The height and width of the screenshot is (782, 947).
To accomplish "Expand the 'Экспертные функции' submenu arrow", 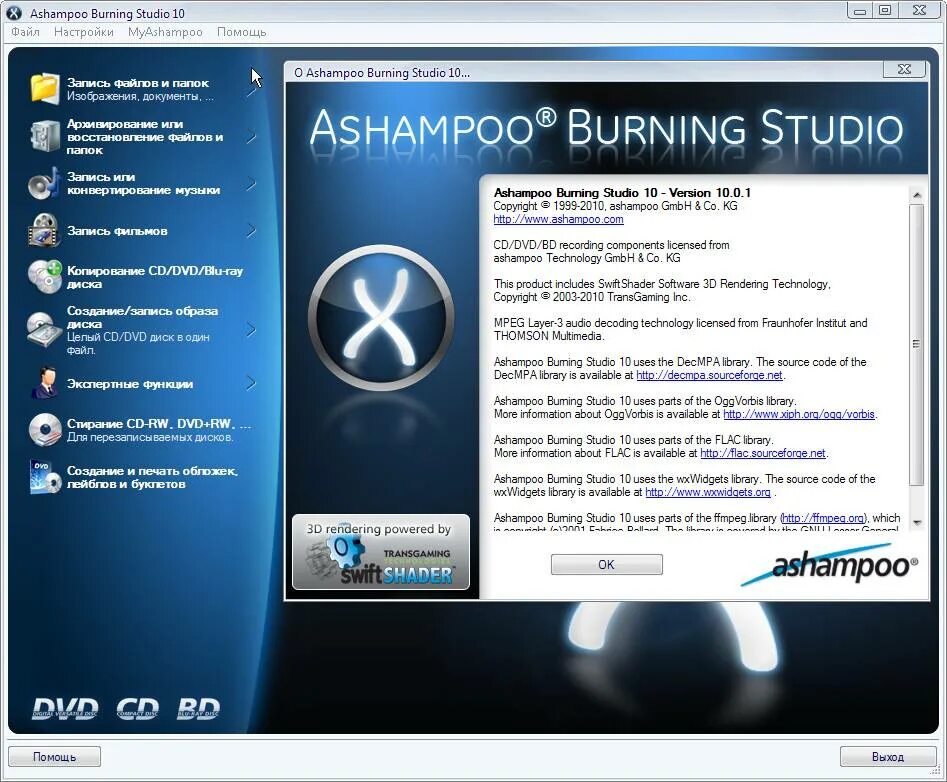I will 251,383.
